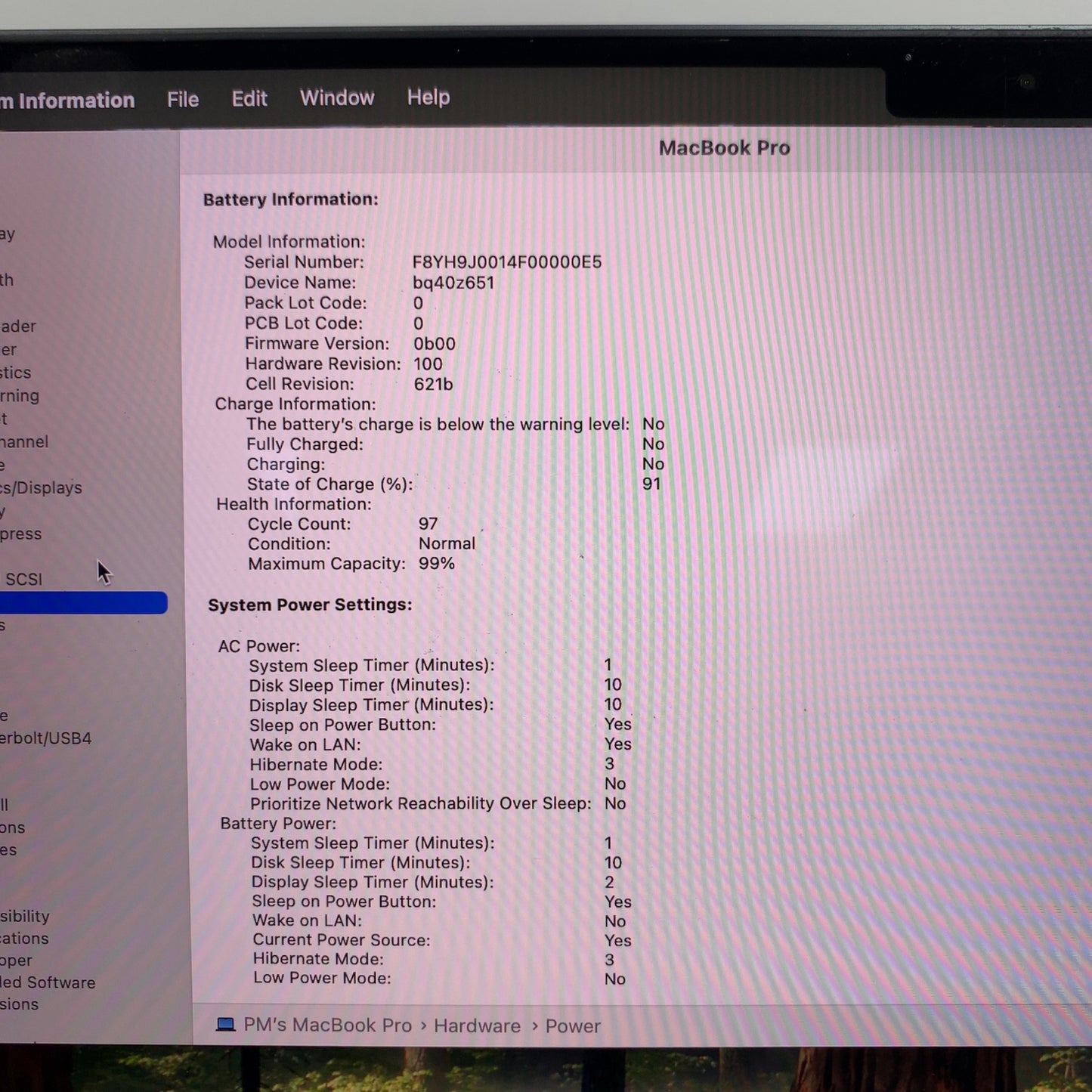1092x1092 pixels.
Task: Click the State of Charge value 91
Action: [651, 484]
